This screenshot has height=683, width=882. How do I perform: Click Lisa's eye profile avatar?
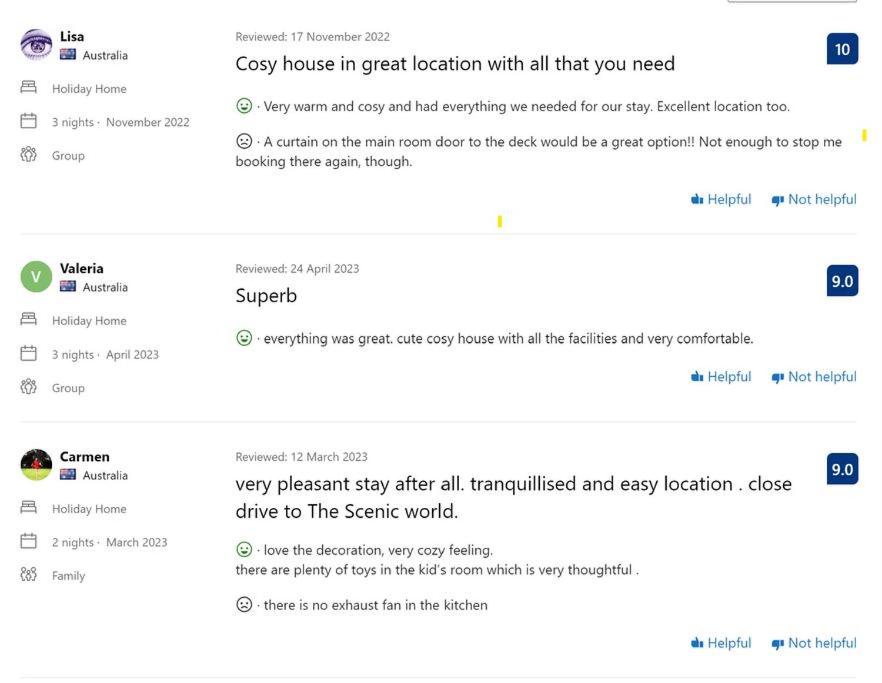[x=36, y=44]
